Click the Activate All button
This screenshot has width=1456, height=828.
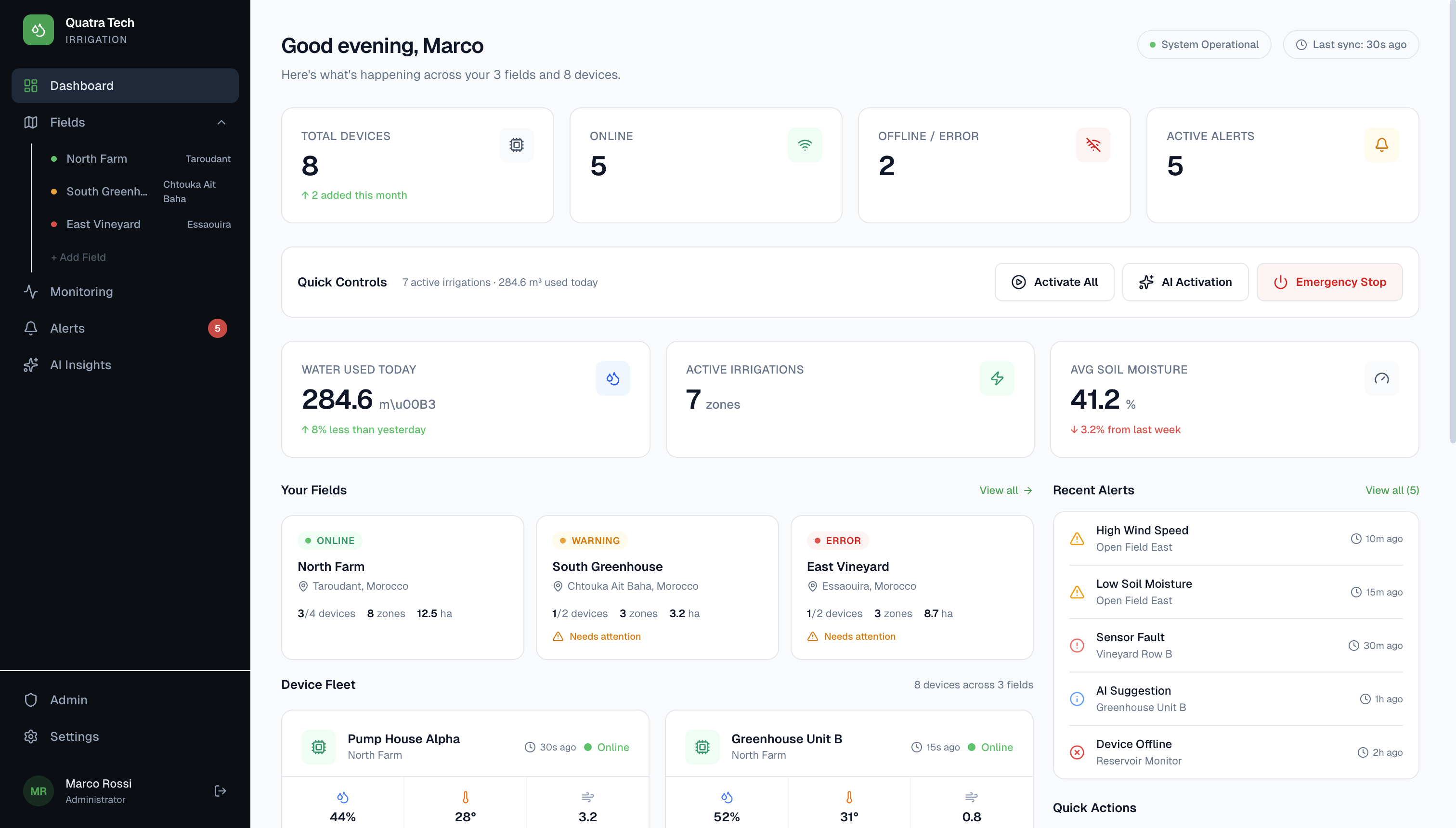coord(1053,282)
